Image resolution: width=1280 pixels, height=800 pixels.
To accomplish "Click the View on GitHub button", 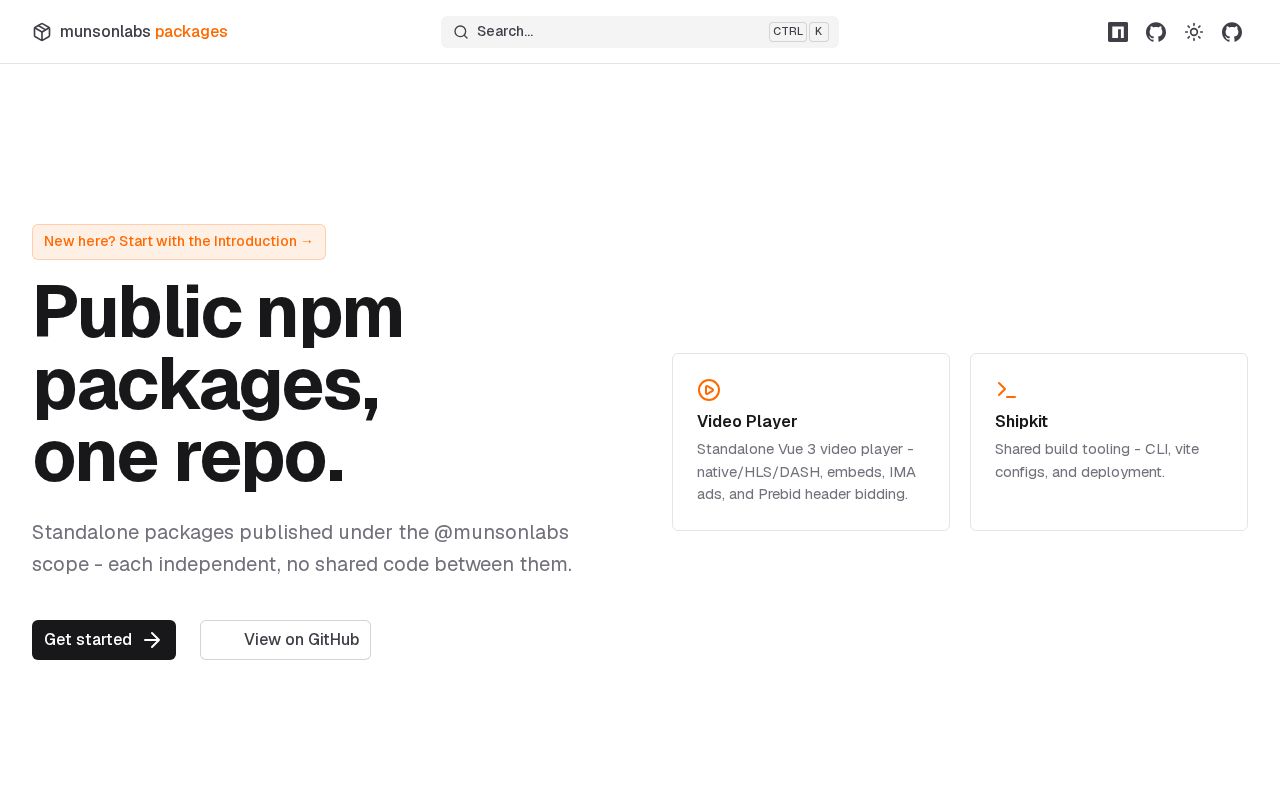I will coord(285,640).
